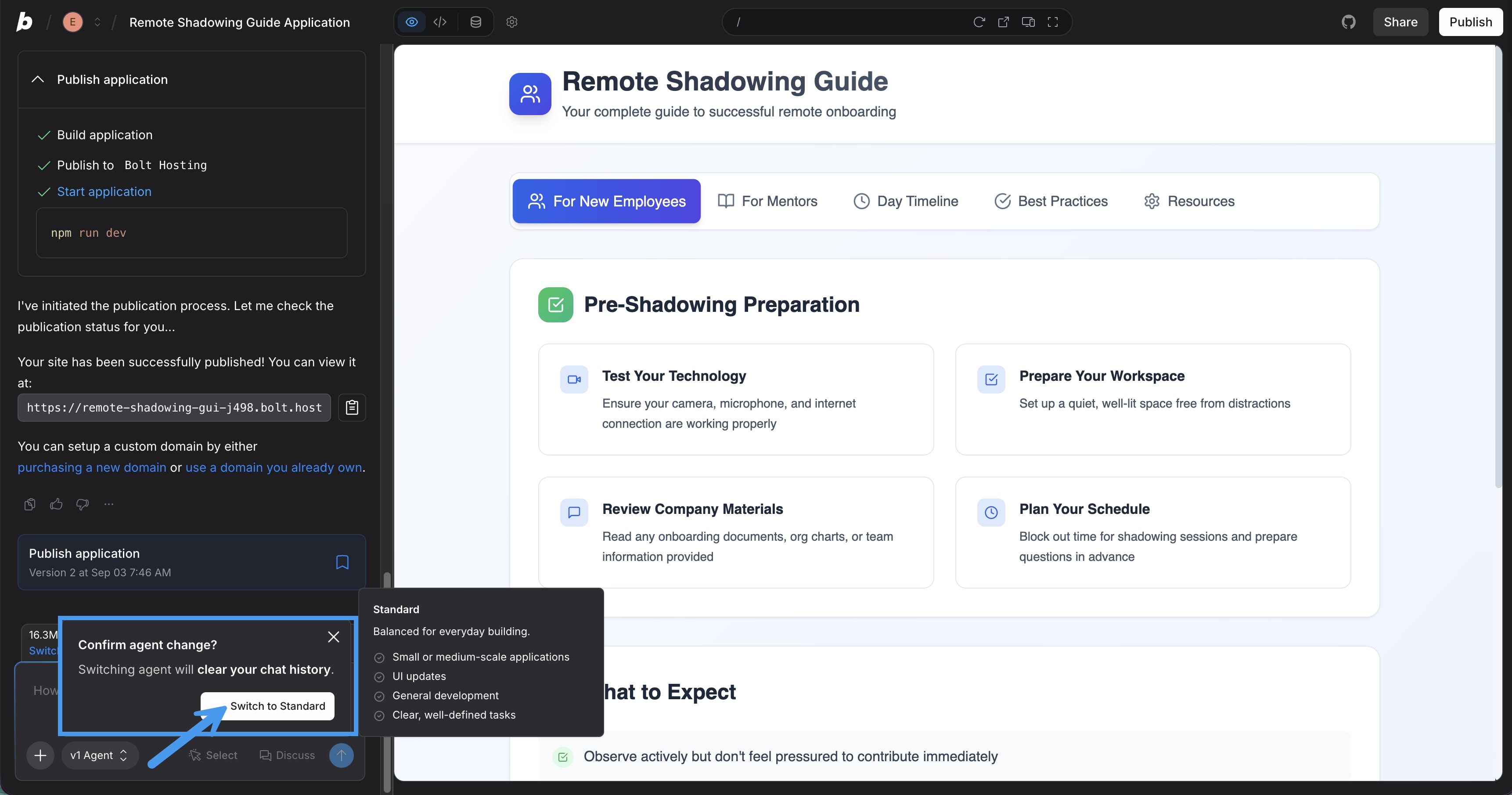Enter fullscreen preview mode

[x=1053, y=22]
